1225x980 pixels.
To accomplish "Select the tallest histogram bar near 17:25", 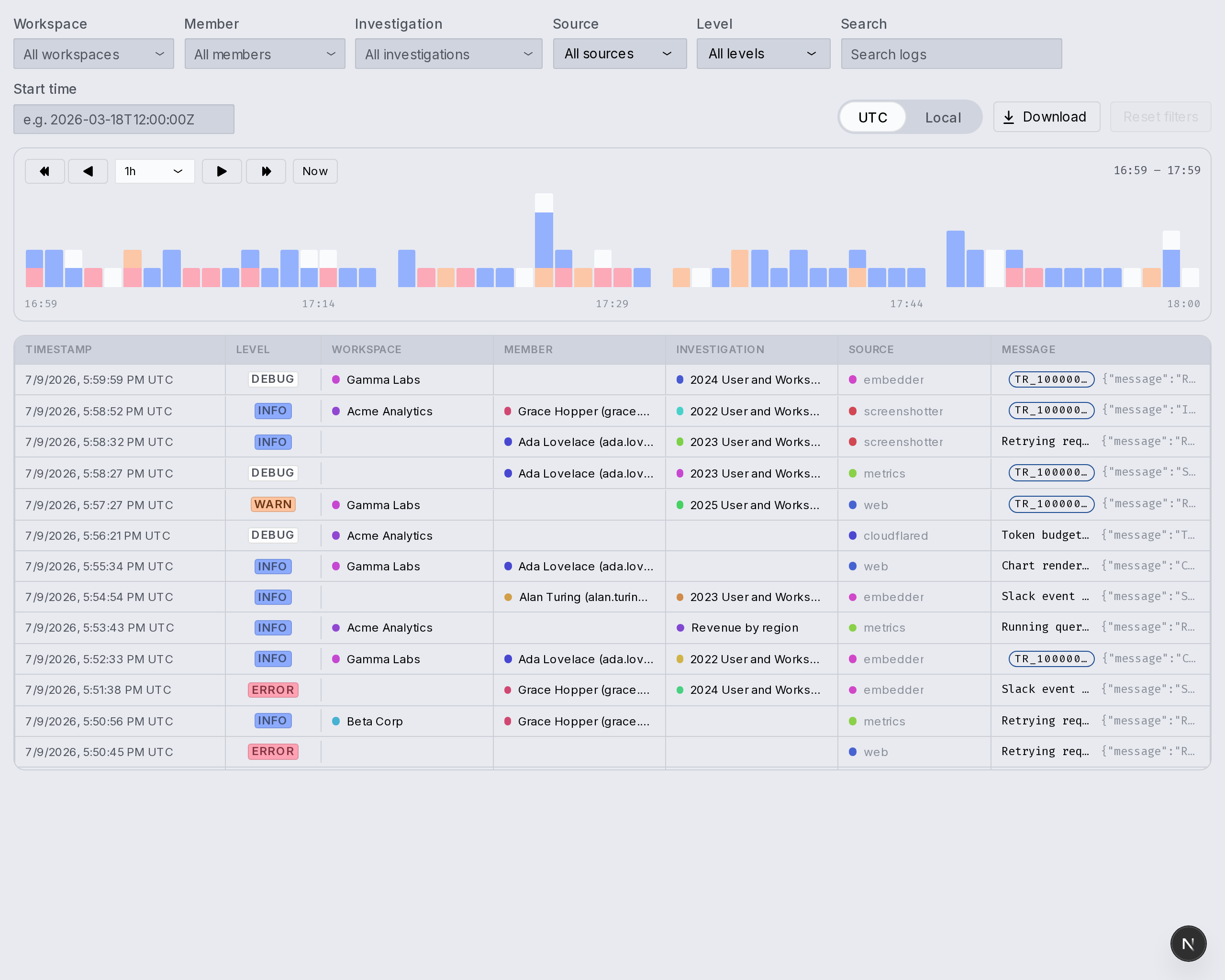I will [544, 240].
